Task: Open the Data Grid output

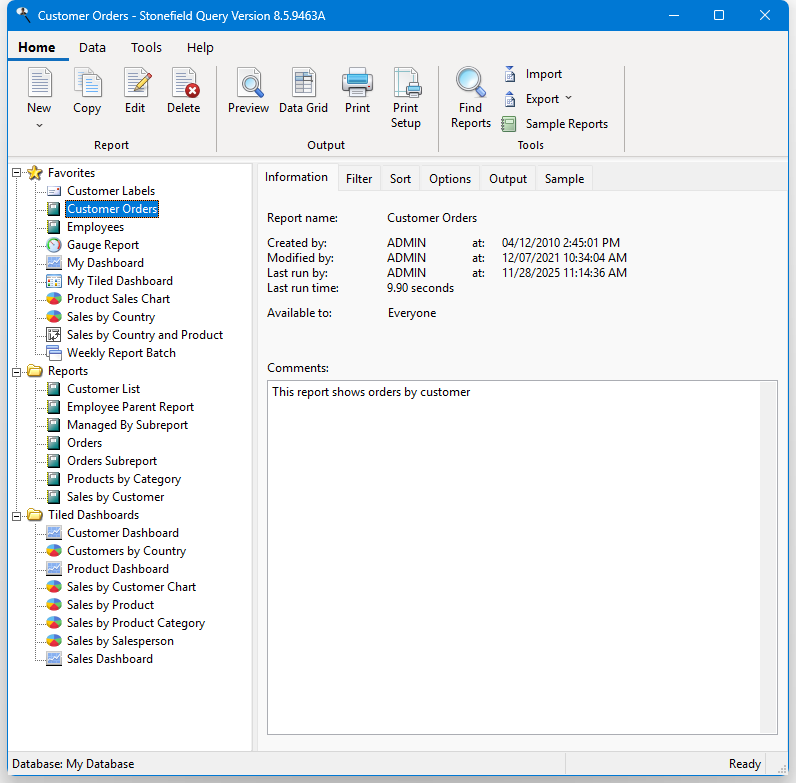Action: click(x=303, y=85)
